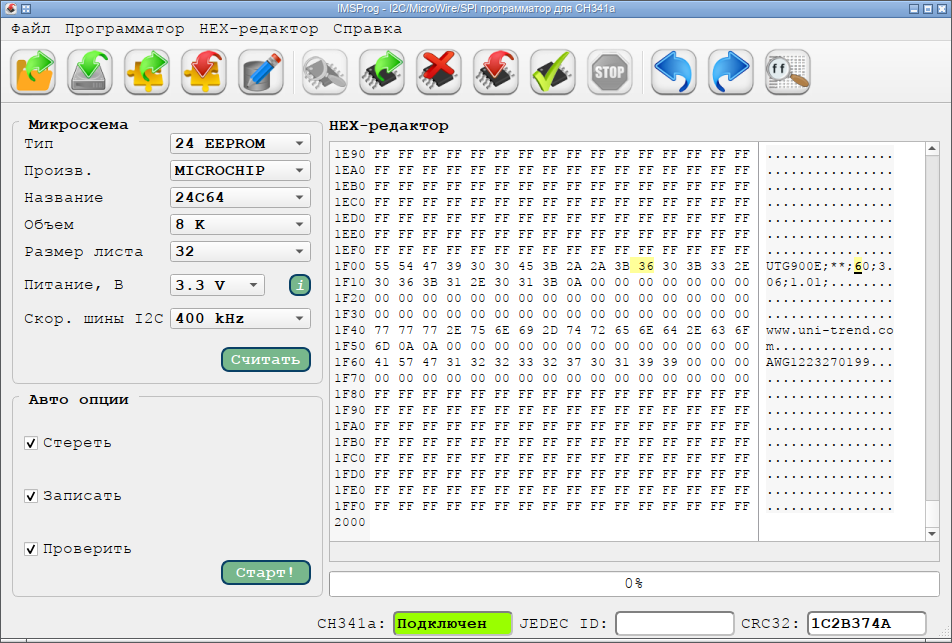Read chip with the green arrow chip icon
952x643 pixels.
click(382, 72)
